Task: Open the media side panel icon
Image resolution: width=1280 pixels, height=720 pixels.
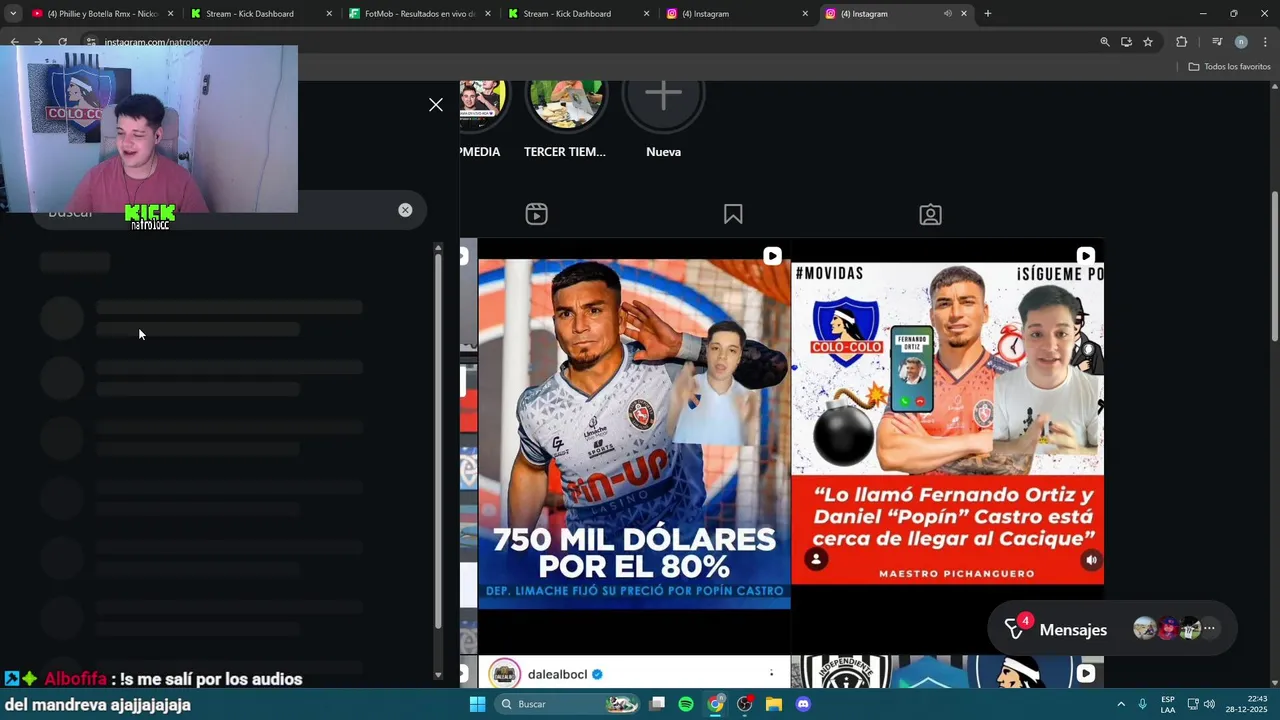Action: pyautogui.click(x=1217, y=42)
